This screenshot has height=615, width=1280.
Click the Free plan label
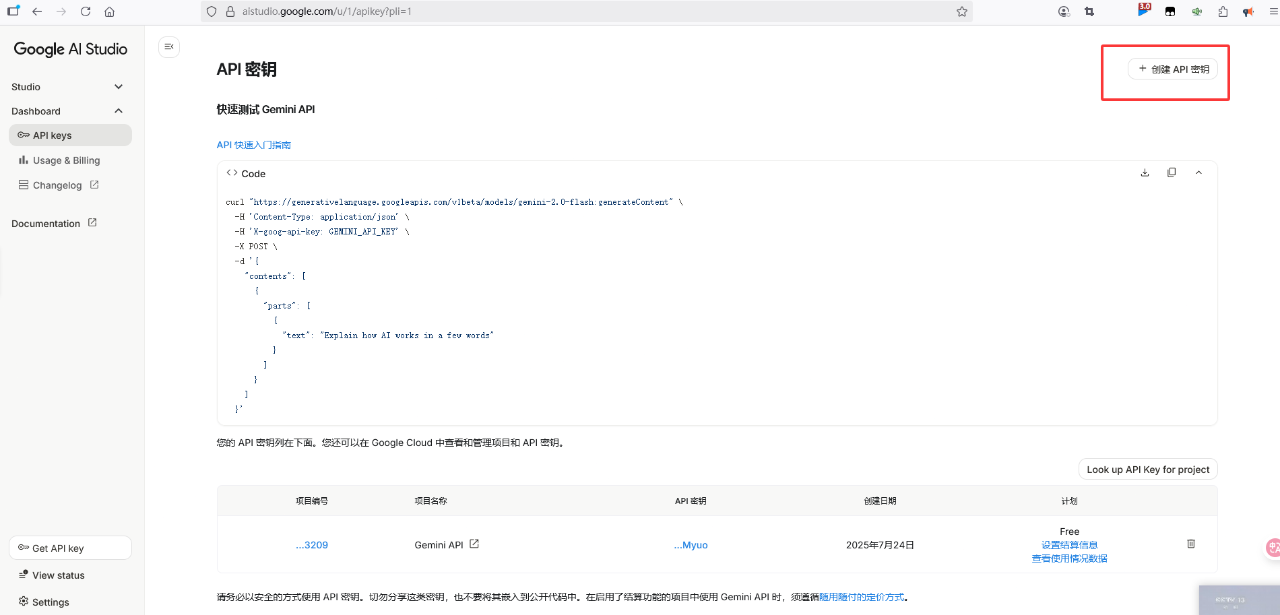(1070, 531)
